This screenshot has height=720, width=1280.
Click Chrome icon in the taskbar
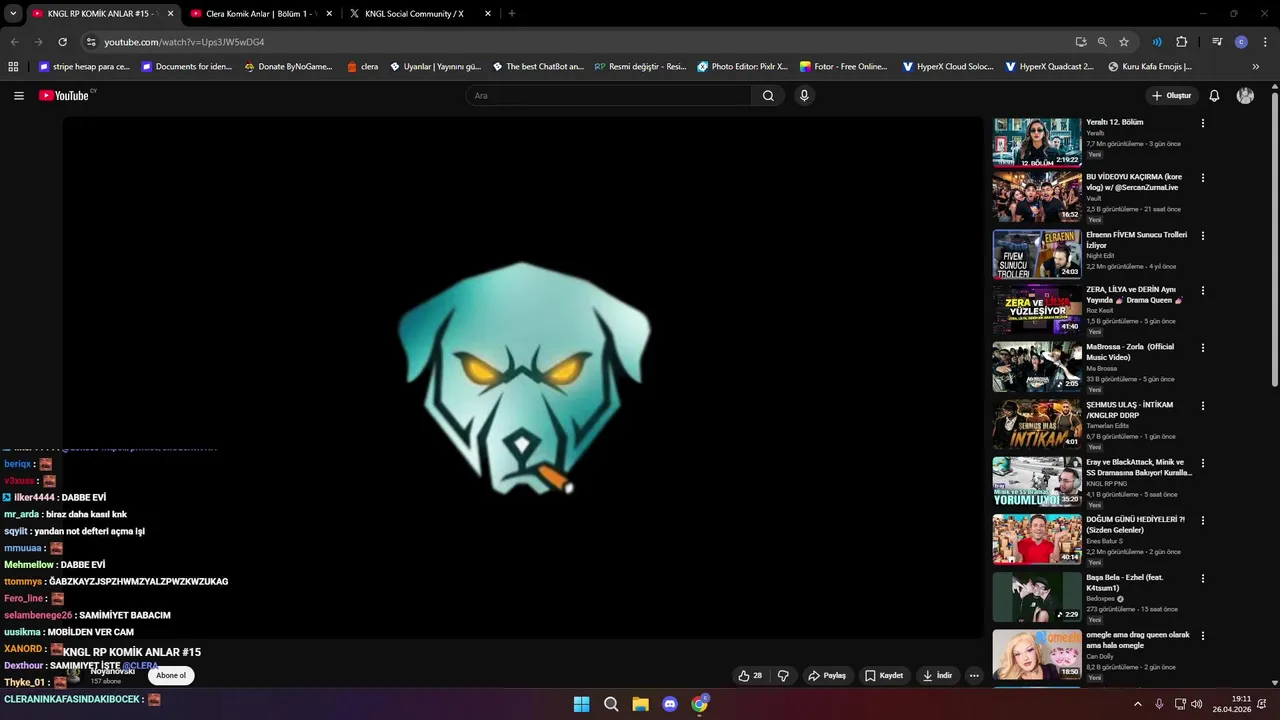tap(700, 704)
